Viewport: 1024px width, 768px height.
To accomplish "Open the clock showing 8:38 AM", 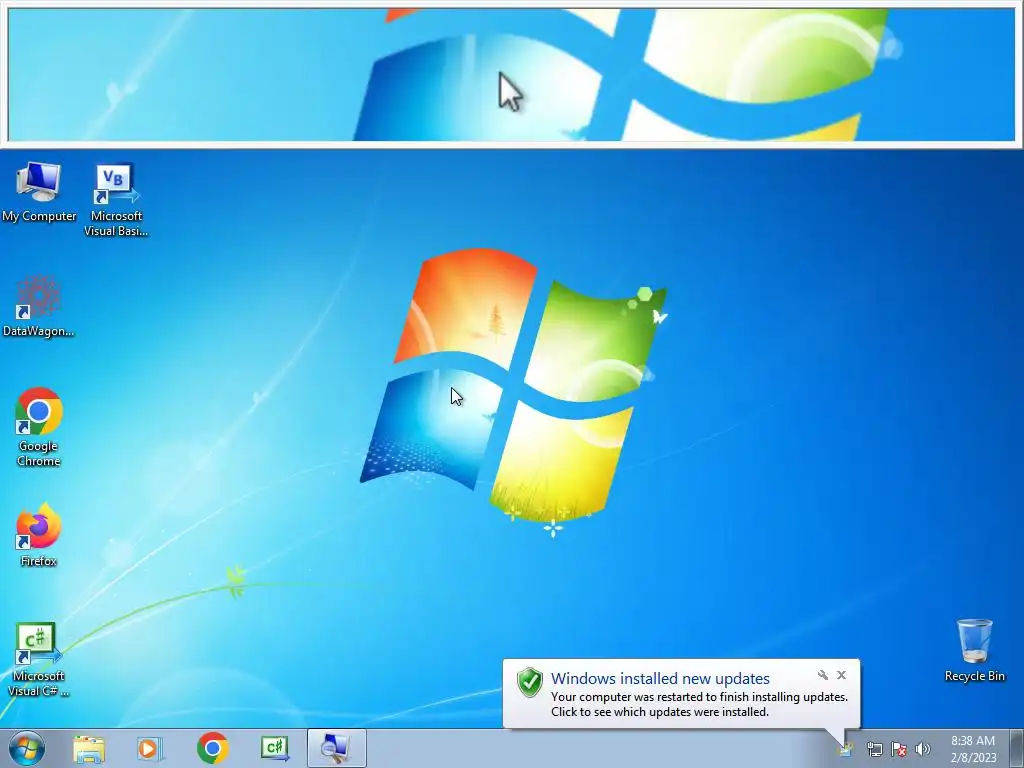I will [x=973, y=749].
